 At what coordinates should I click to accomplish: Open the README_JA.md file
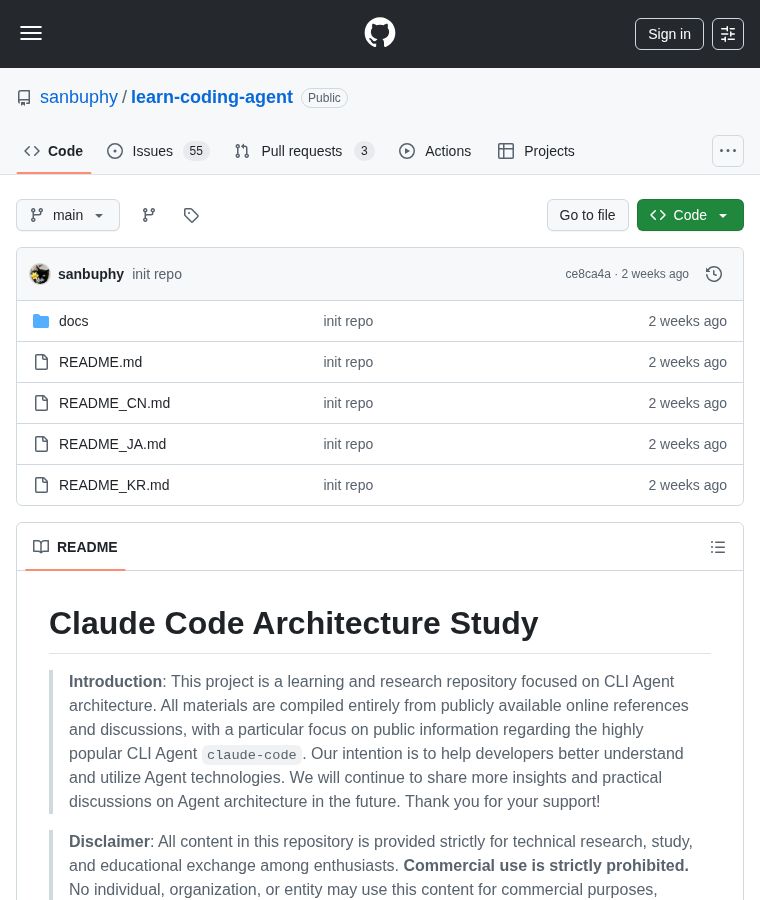[113, 444]
